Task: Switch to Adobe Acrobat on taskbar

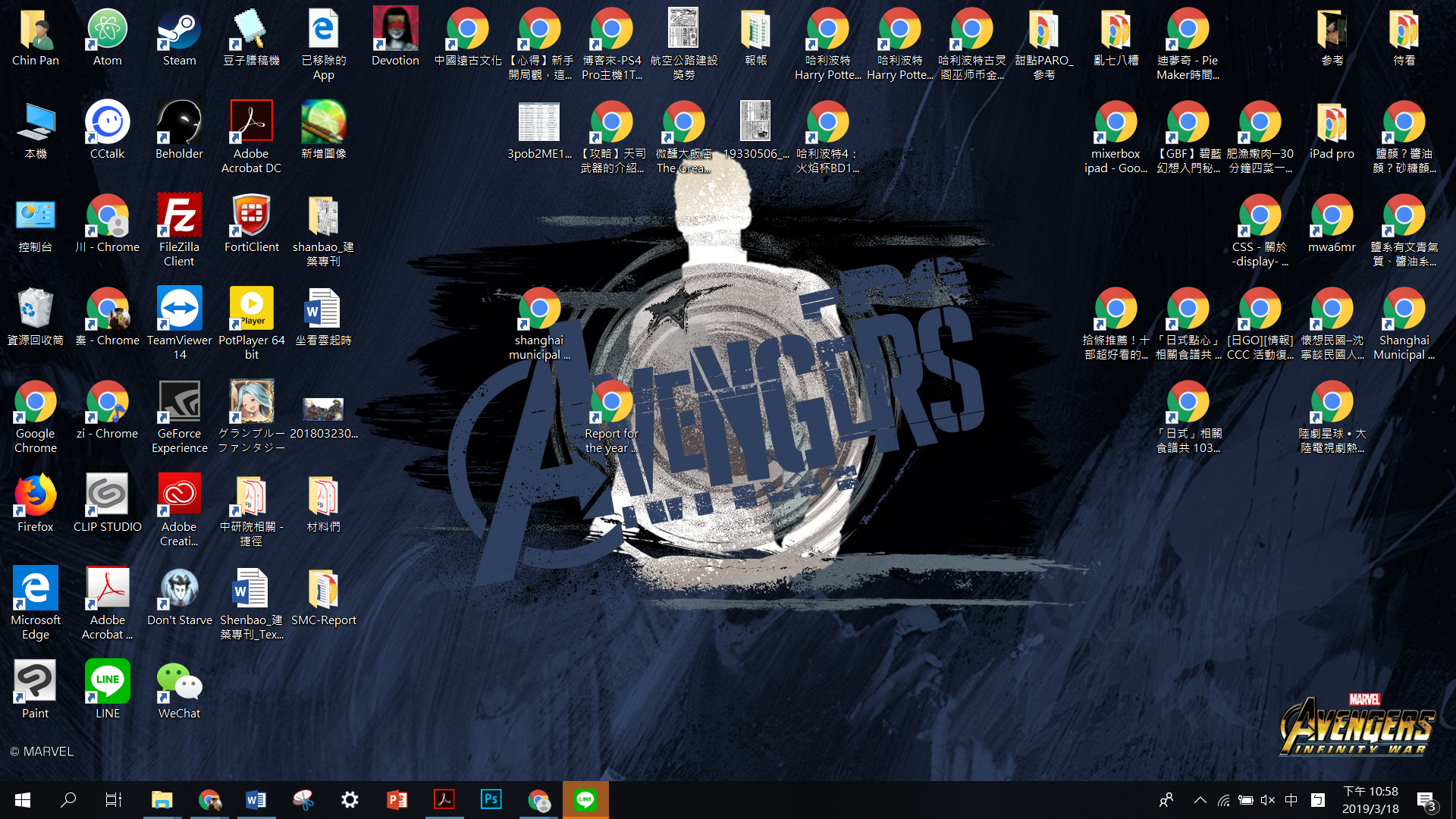Action: tap(444, 799)
